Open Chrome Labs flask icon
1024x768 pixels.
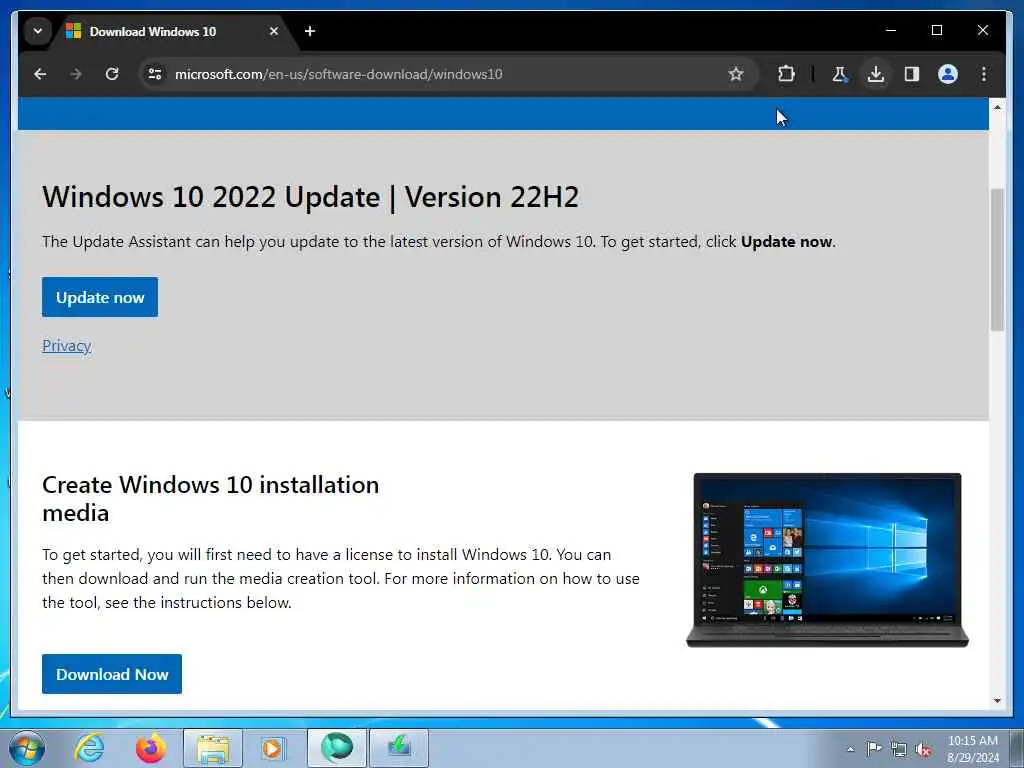point(840,74)
